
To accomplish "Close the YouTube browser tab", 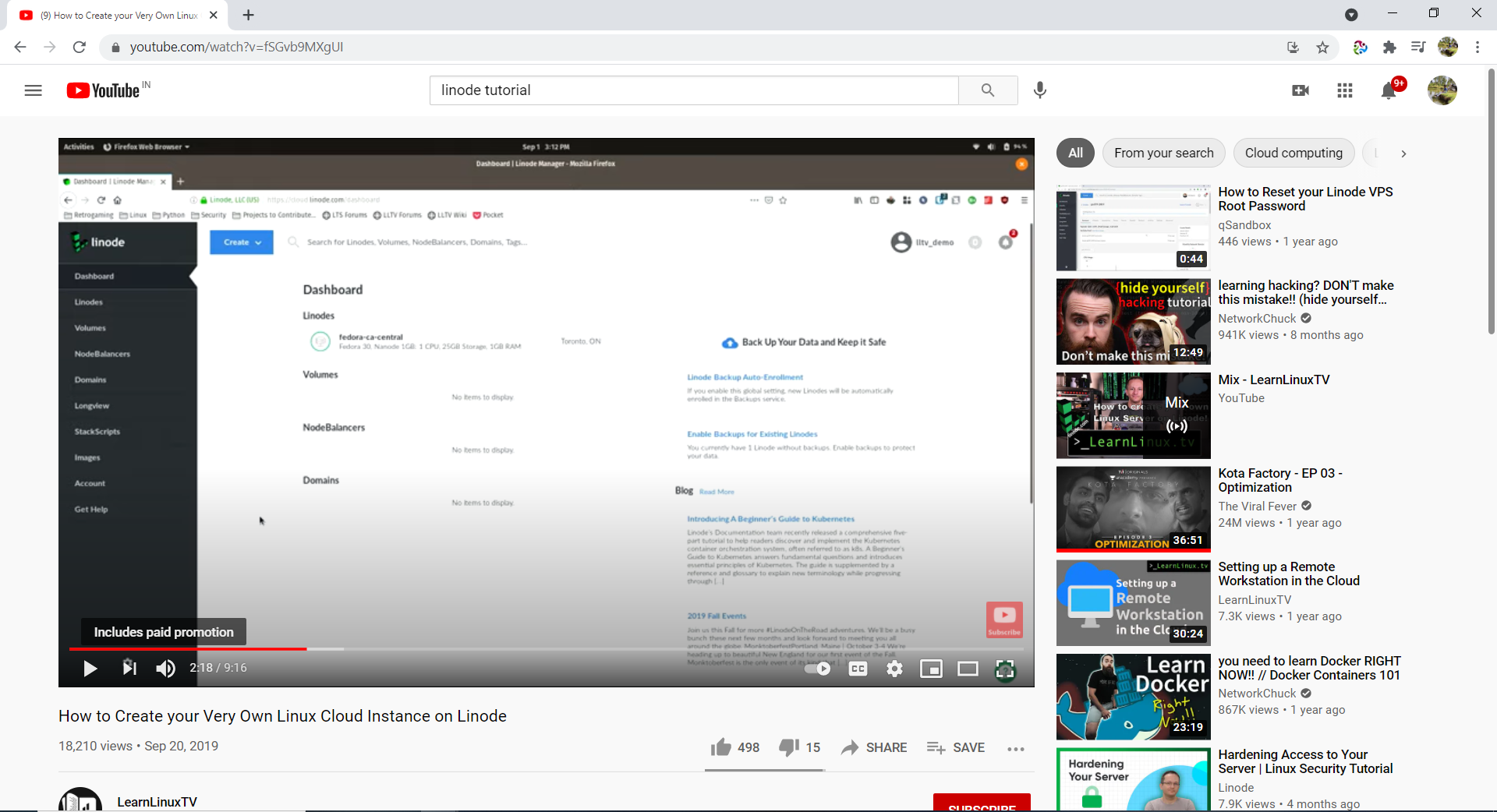I will pos(214,15).
